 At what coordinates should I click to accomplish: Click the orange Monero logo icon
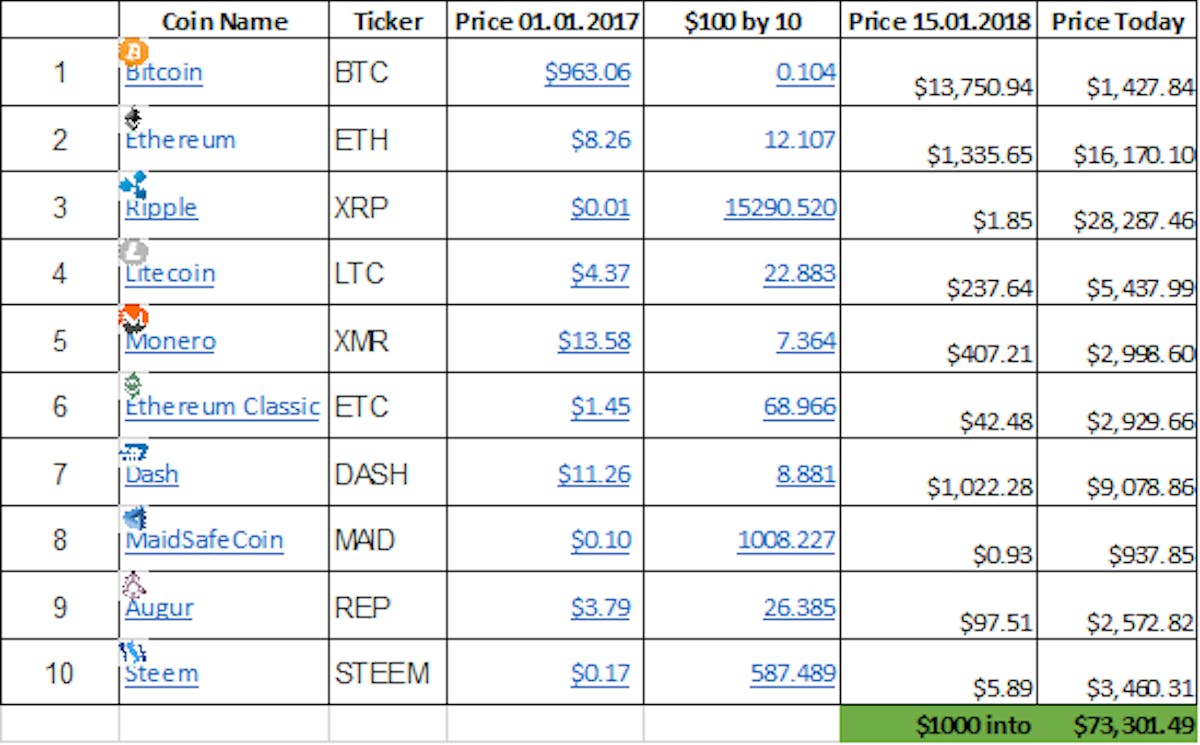pos(133,319)
